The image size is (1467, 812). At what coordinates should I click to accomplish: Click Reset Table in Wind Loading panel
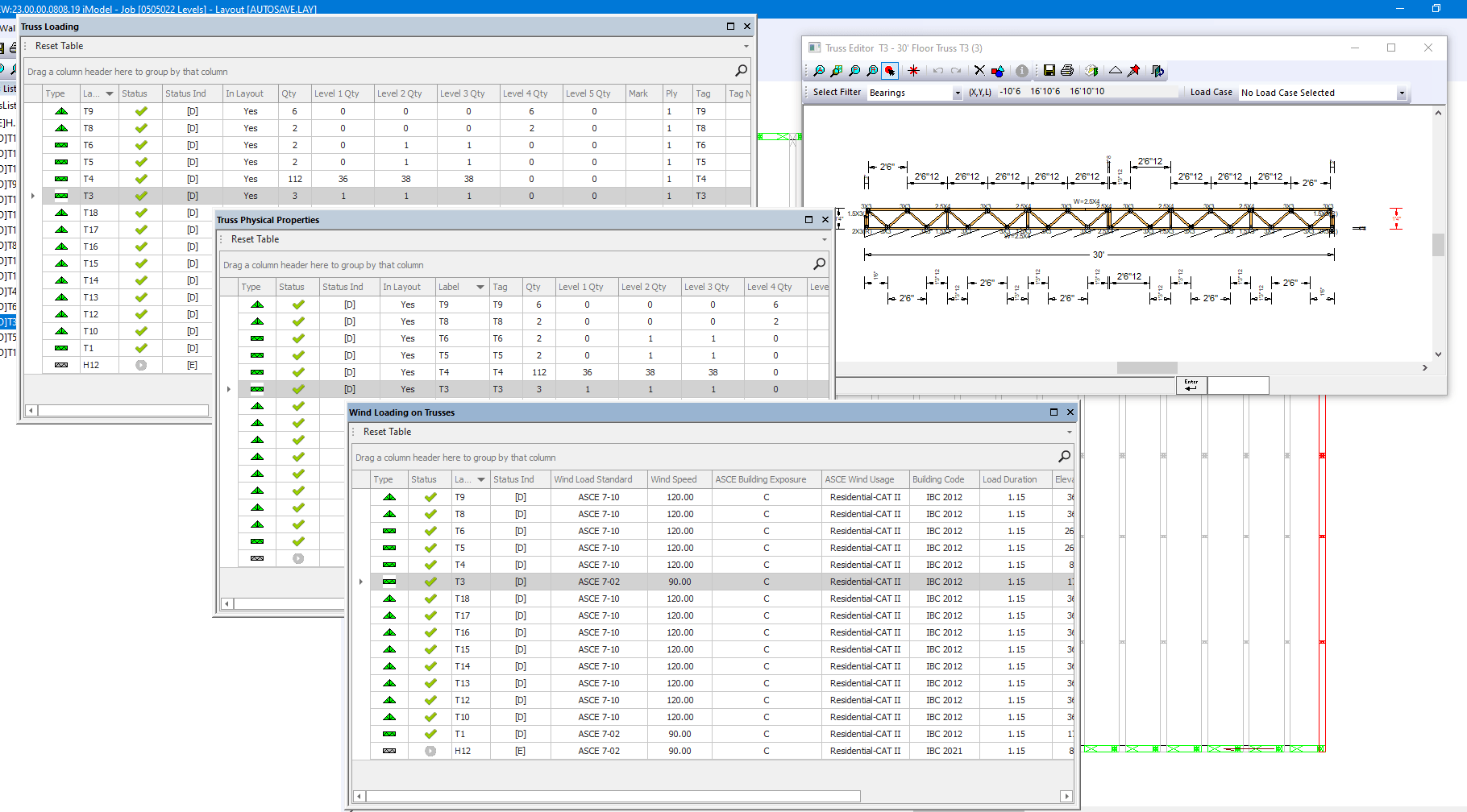pyautogui.click(x=387, y=431)
